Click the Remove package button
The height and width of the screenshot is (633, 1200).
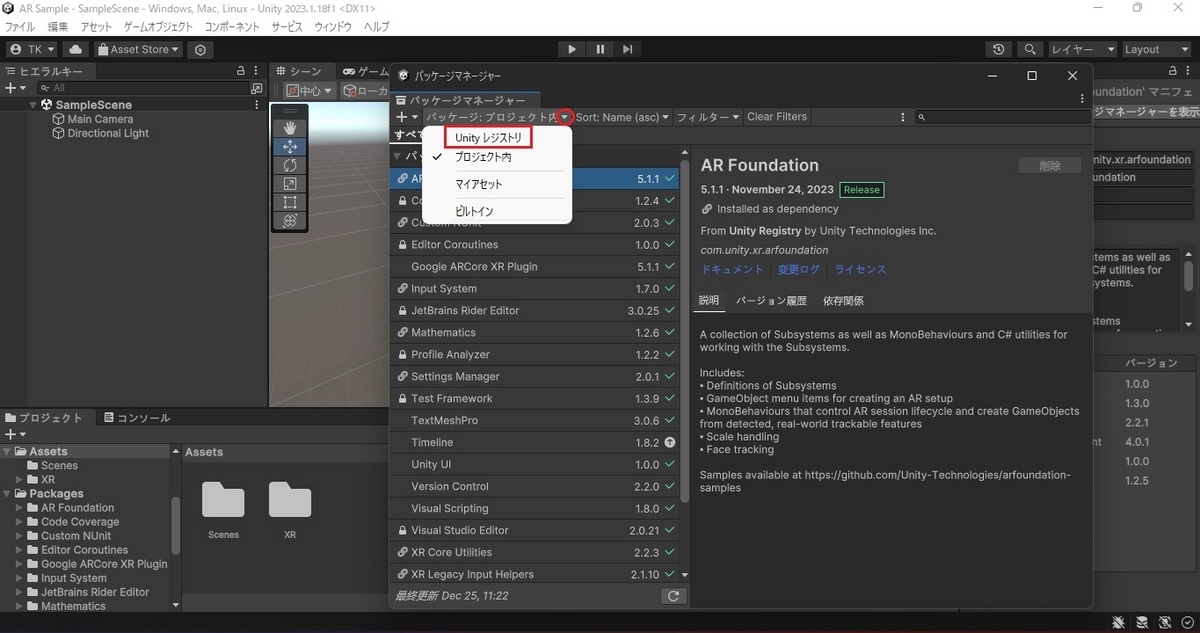1050,166
